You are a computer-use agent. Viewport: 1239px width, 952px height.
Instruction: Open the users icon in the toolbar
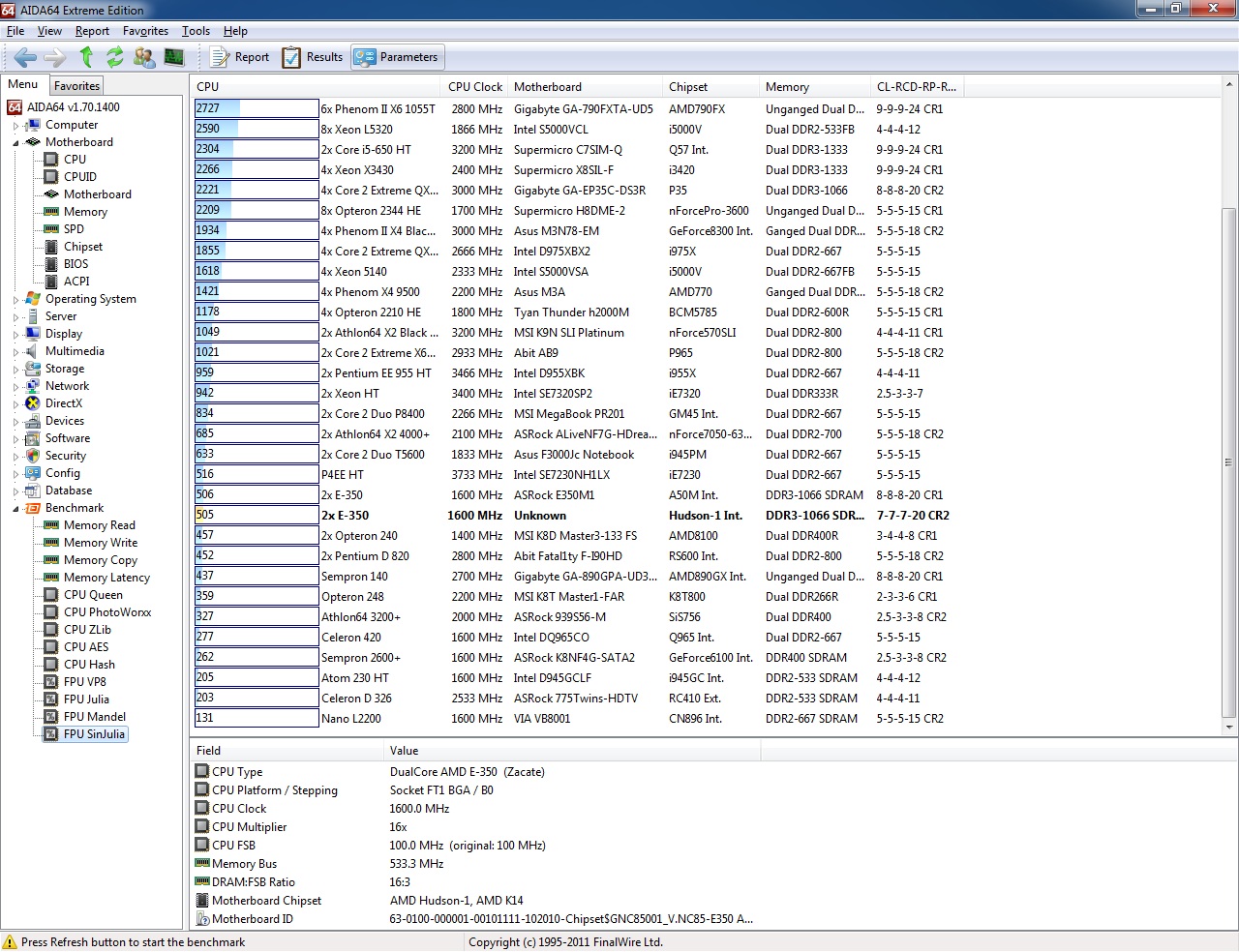(144, 57)
